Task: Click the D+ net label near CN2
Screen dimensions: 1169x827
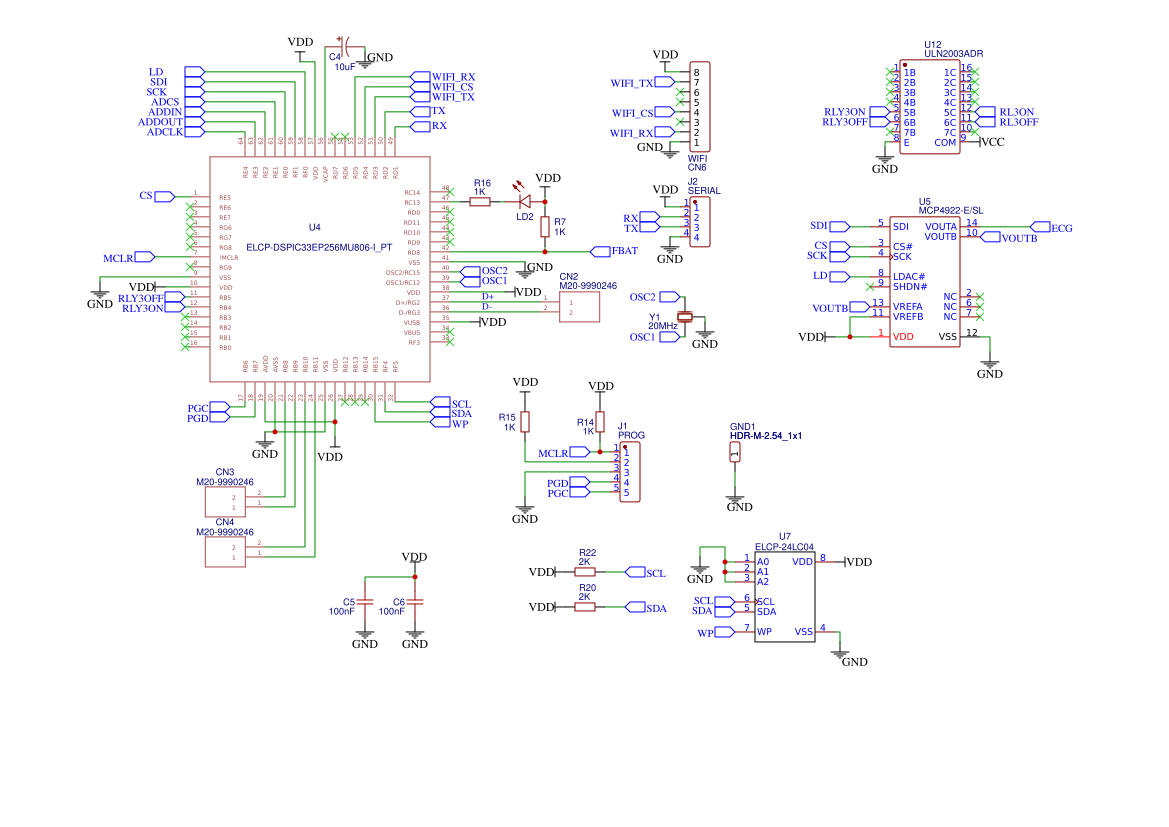Action: pos(488,297)
